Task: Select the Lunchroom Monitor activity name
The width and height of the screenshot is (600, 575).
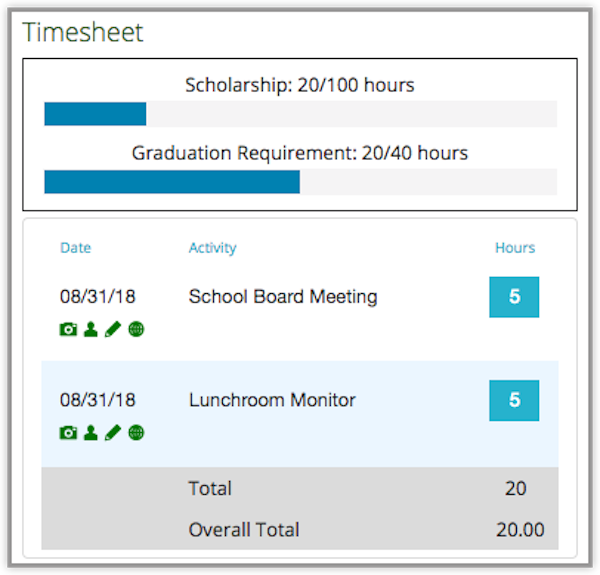Action: (272, 401)
